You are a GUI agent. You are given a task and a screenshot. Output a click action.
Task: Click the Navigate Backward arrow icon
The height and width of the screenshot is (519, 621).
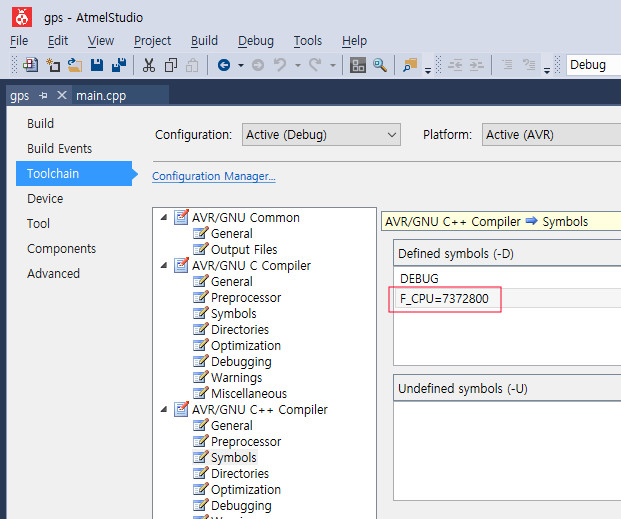[x=224, y=65]
